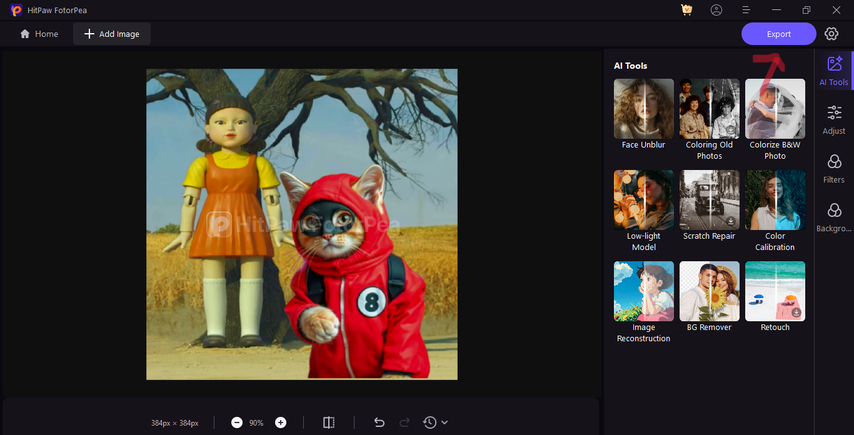
Task: Expand the history dropdown arrow
Action: point(444,423)
